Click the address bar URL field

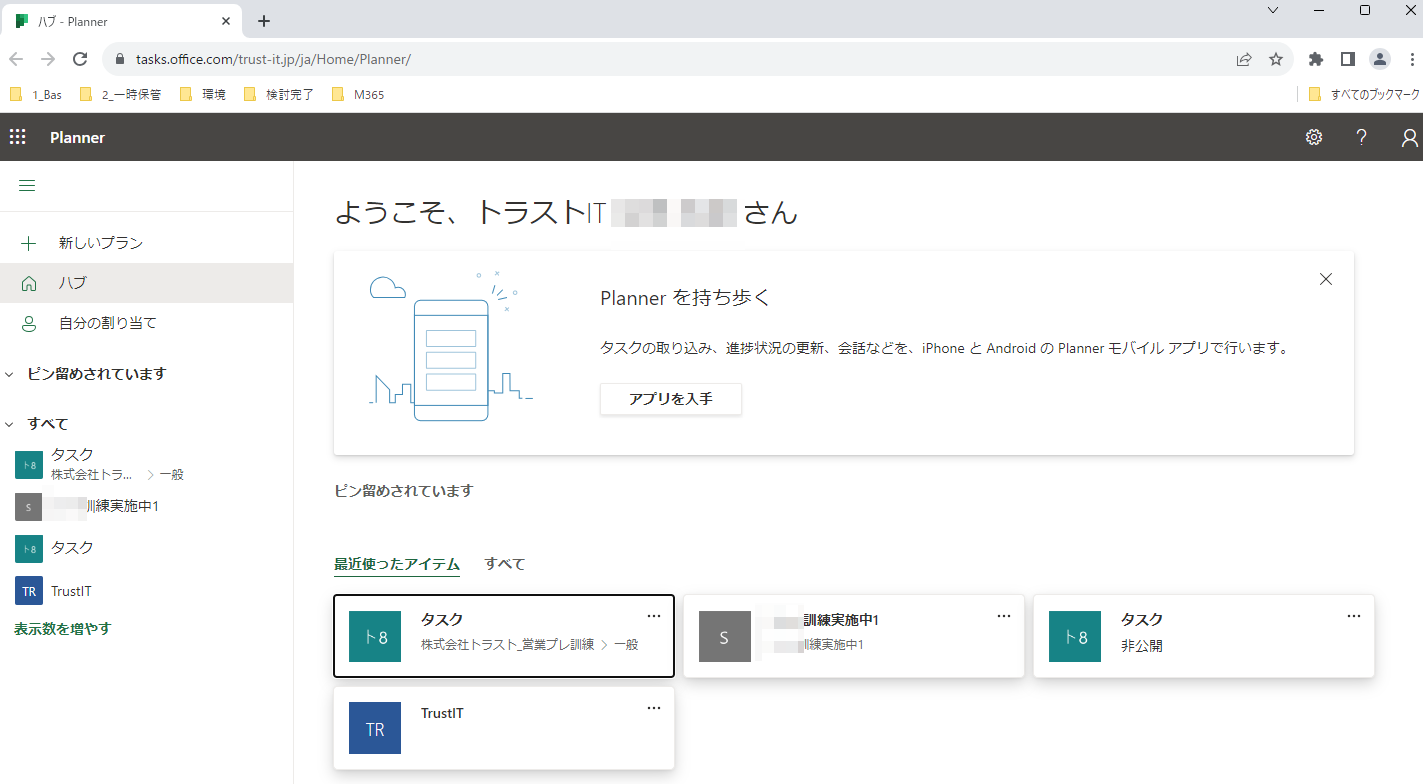(x=680, y=59)
